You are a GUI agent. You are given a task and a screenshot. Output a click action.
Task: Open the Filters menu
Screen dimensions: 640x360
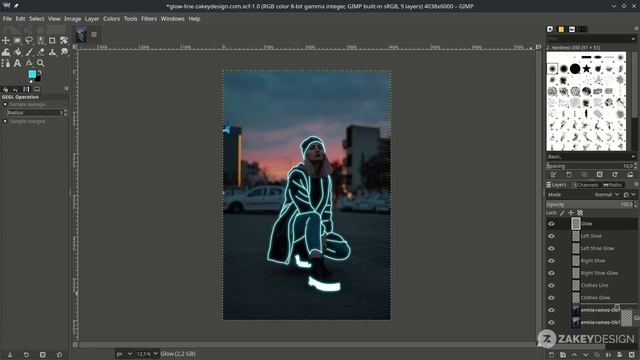click(149, 19)
